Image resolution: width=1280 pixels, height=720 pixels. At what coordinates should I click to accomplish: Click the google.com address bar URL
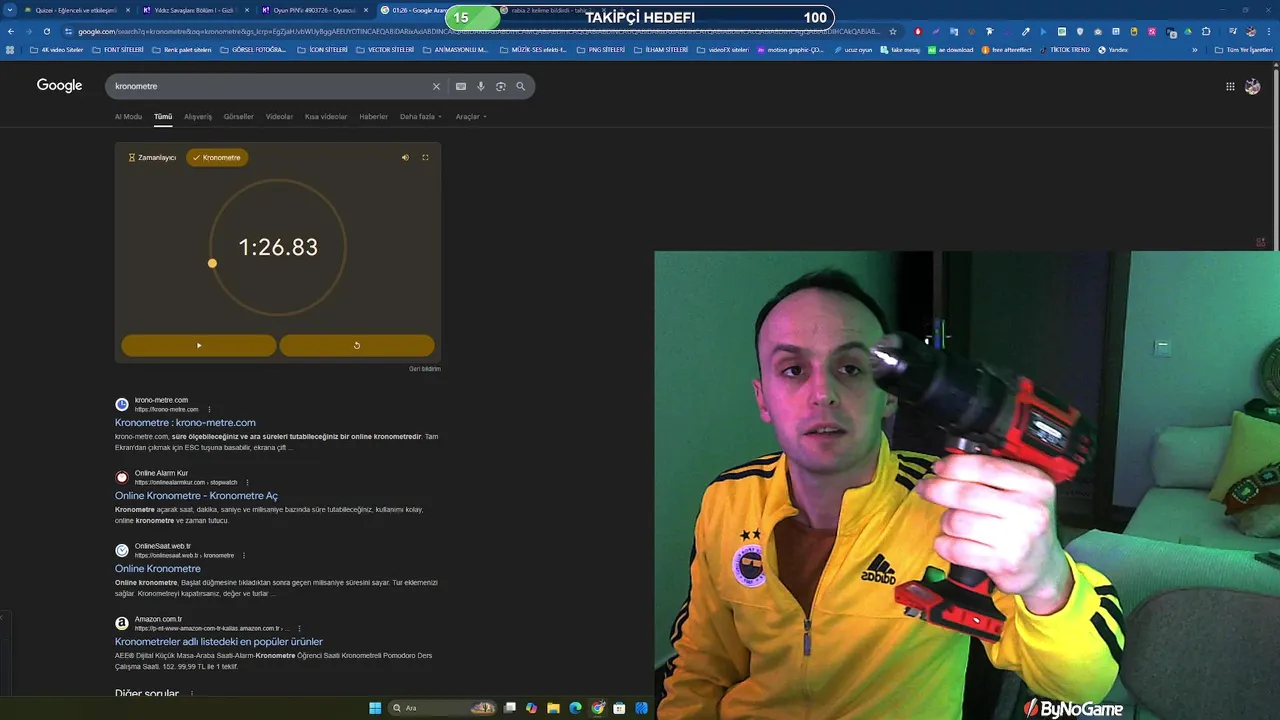click(x=478, y=31)
